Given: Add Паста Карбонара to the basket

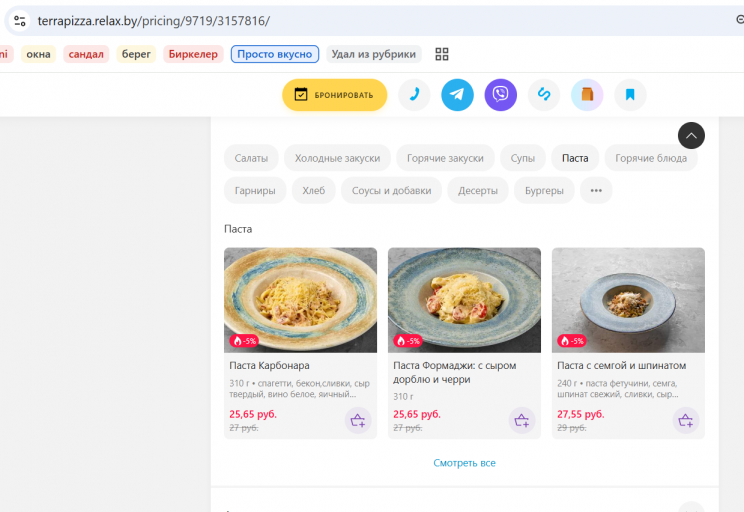Looking at the screenshot, I should point(358,420).
